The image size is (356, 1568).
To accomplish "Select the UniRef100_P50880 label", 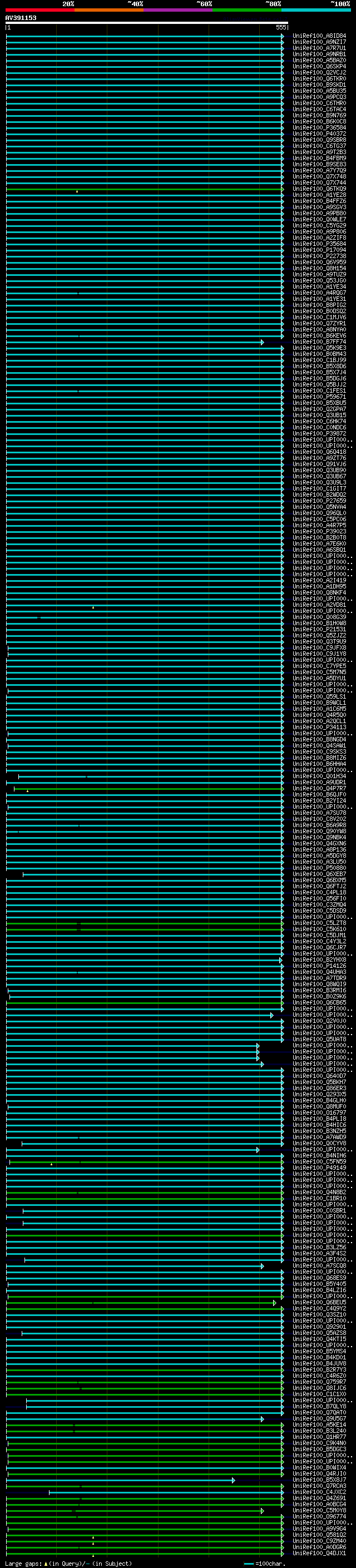I will (x=319, y=868).
